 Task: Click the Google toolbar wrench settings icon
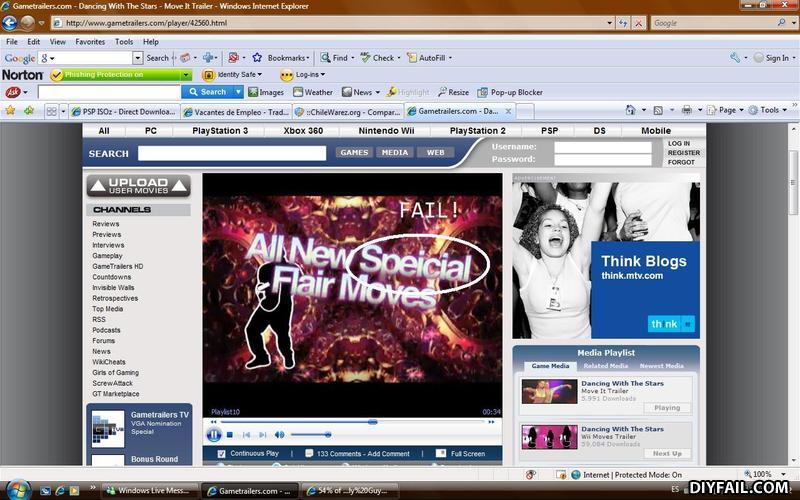click(735, 58)
